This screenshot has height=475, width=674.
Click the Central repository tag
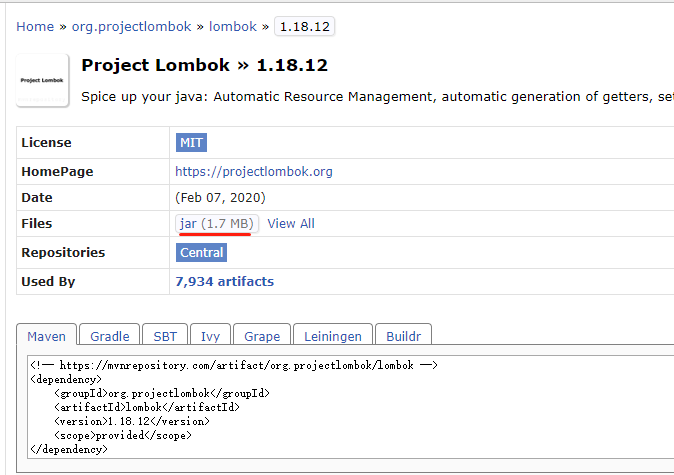coord(202,252)
